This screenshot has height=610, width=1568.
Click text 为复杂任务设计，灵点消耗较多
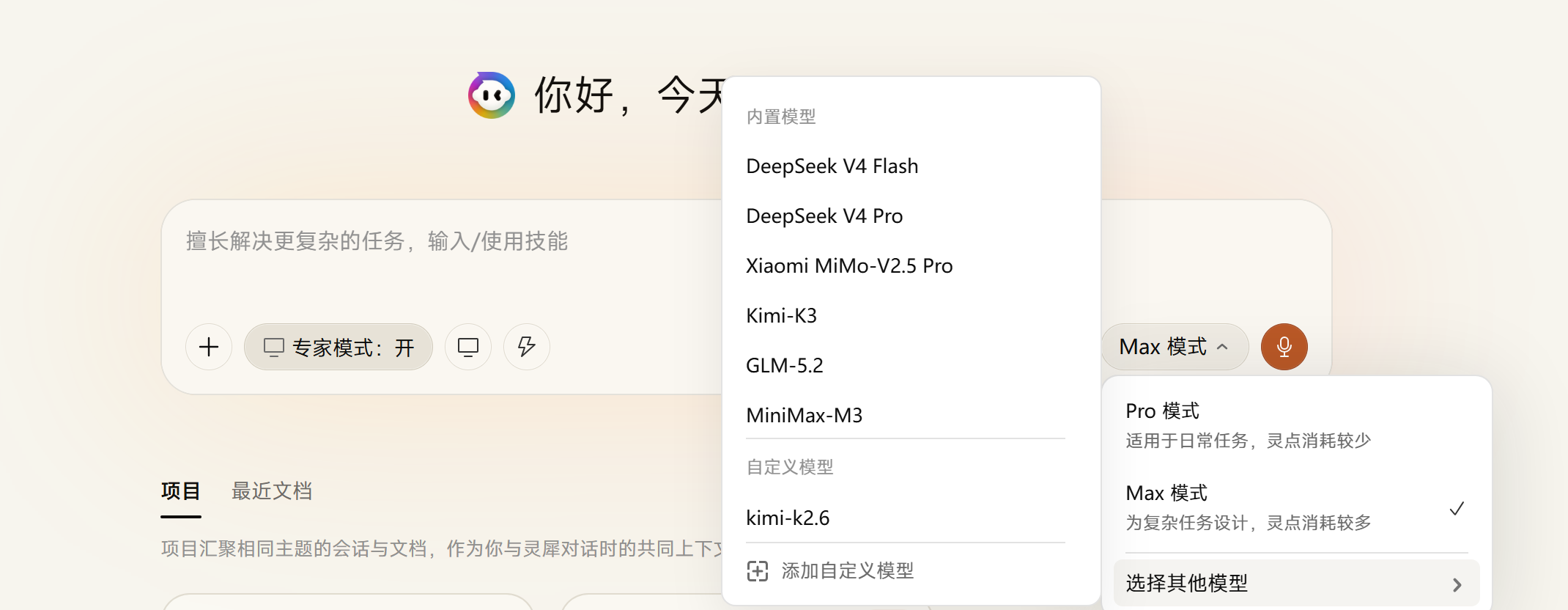[x=1248, y=523]
